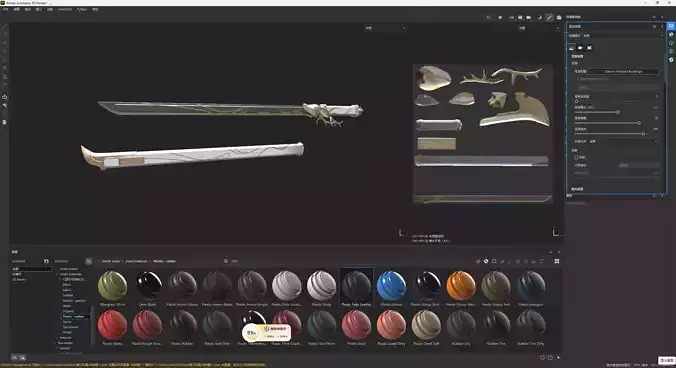Click the environment map selection button
The width and height of the screenshot is (676, 368).
tap(623, 72)
